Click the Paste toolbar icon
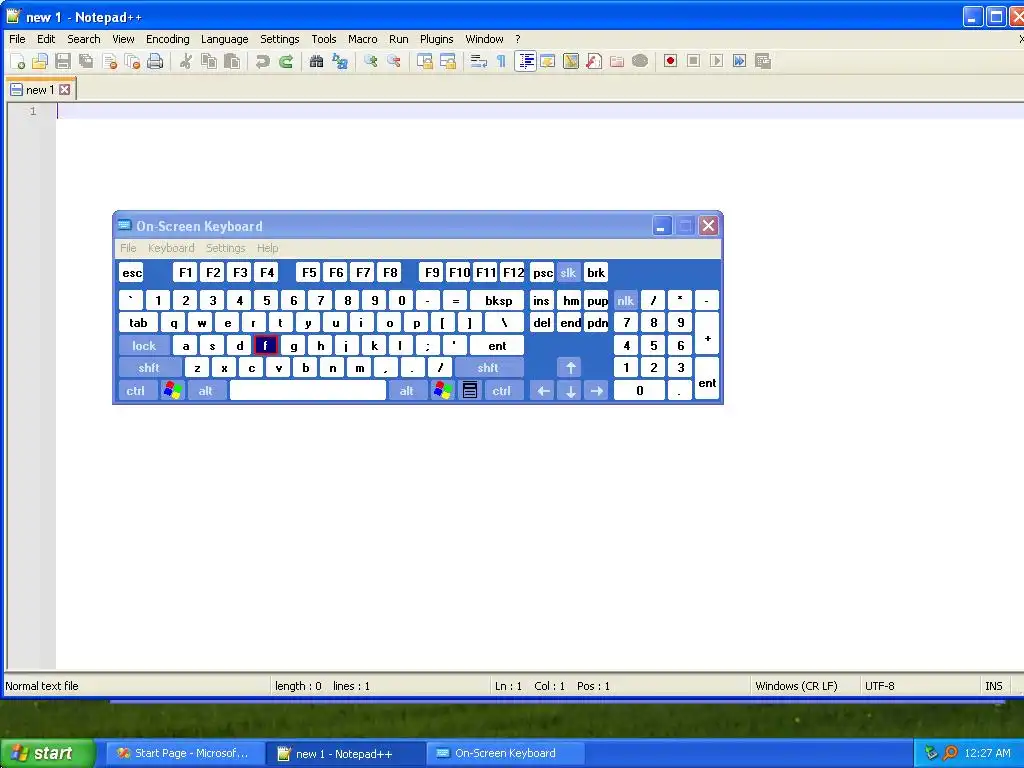Image resolution: width=1024 pixels, height=768 pixels. pyautogui.click(x=232, y=61)
